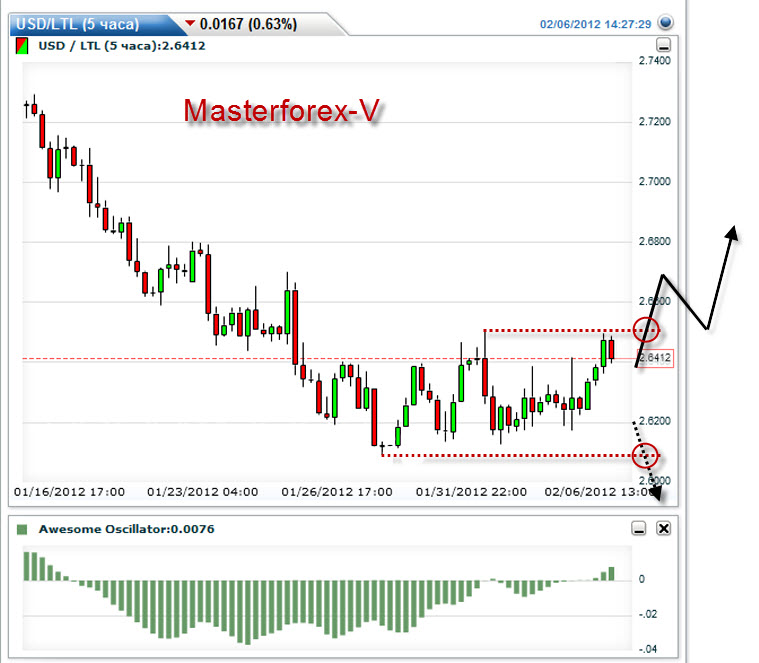Click the 01/31/2012 22:00 date label
Image resolution: width=759 pixels, height=663 pixels.
[x=471, y=492]
